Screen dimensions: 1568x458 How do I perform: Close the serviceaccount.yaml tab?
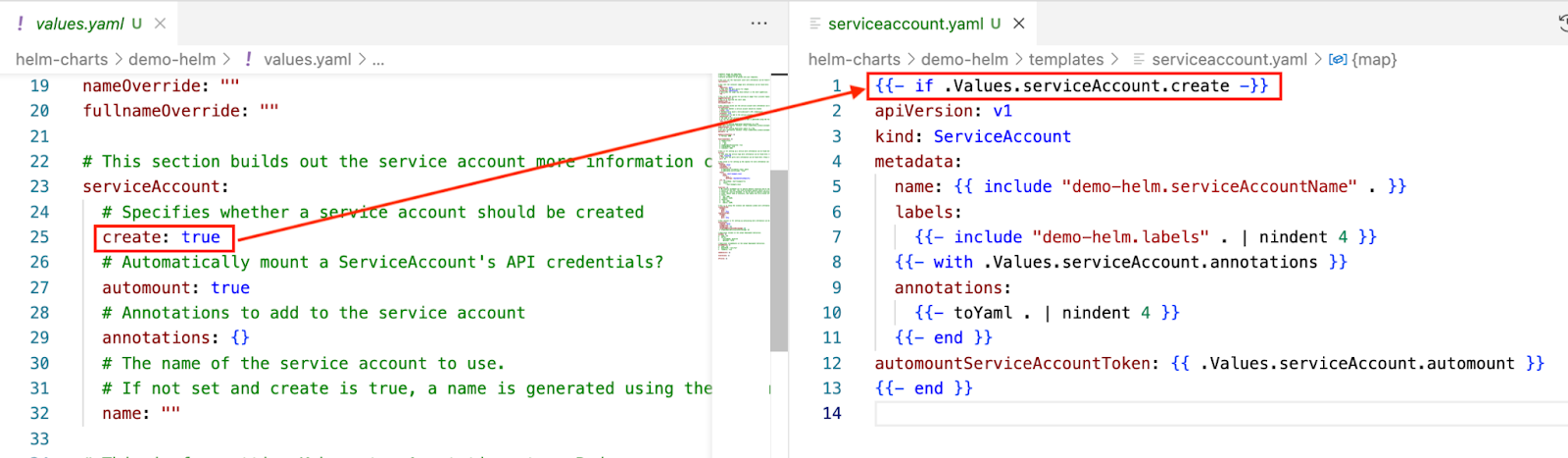pyautogui.click(x=1019, y=24)
